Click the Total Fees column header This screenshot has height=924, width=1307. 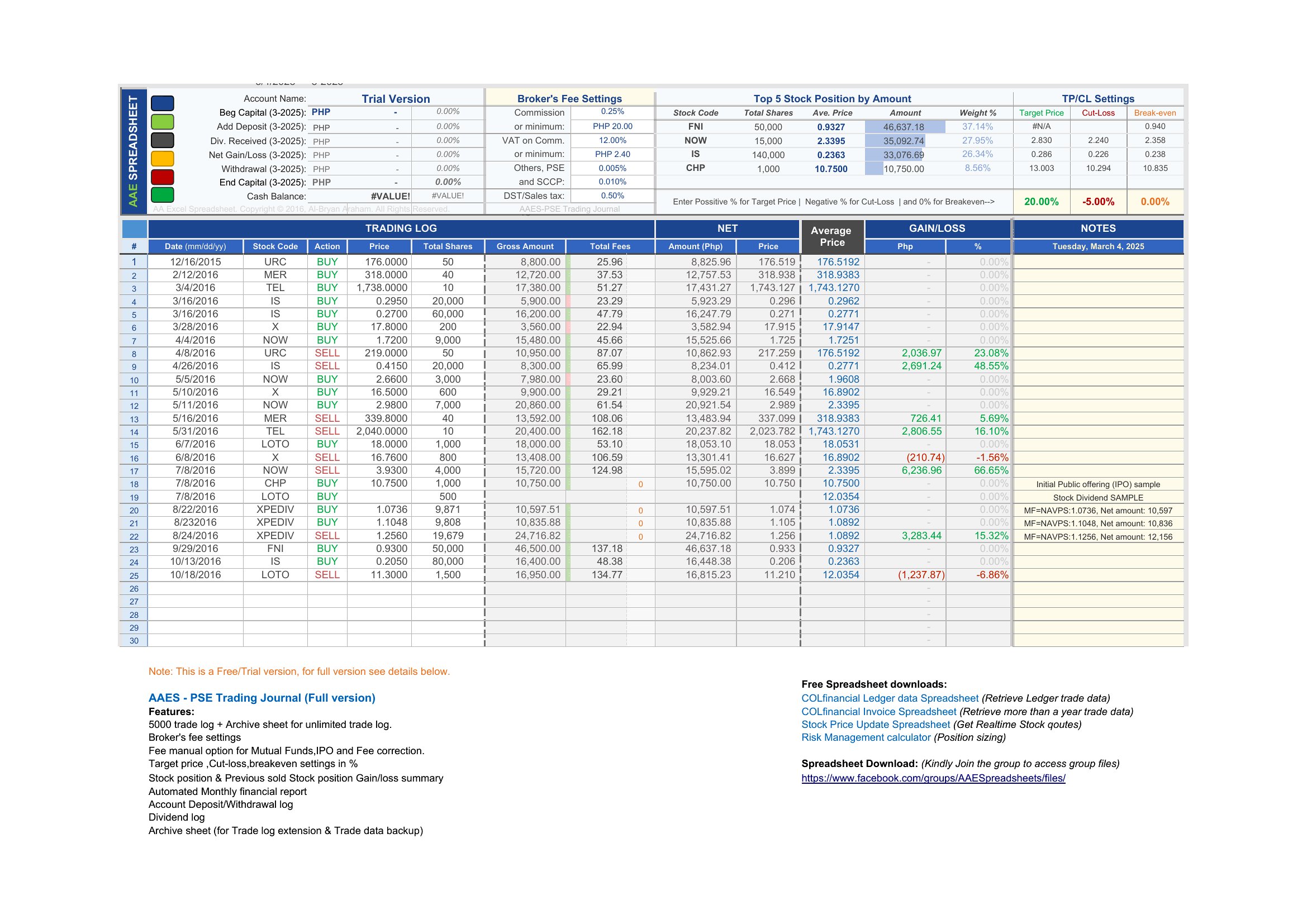point(610,246)
